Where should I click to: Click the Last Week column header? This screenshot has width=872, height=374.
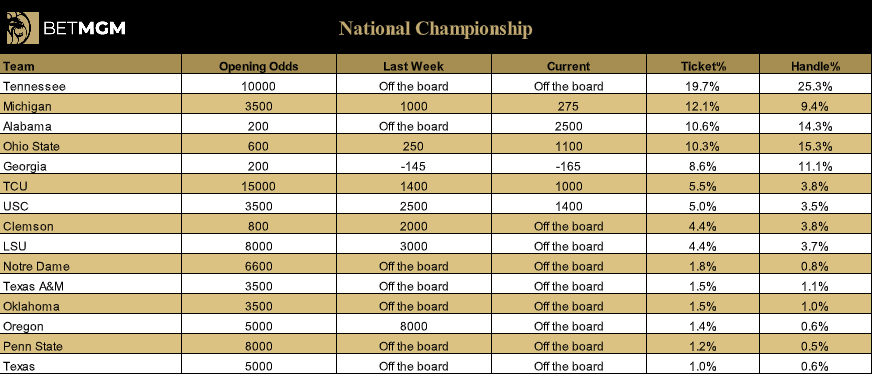tap(413, 66)
